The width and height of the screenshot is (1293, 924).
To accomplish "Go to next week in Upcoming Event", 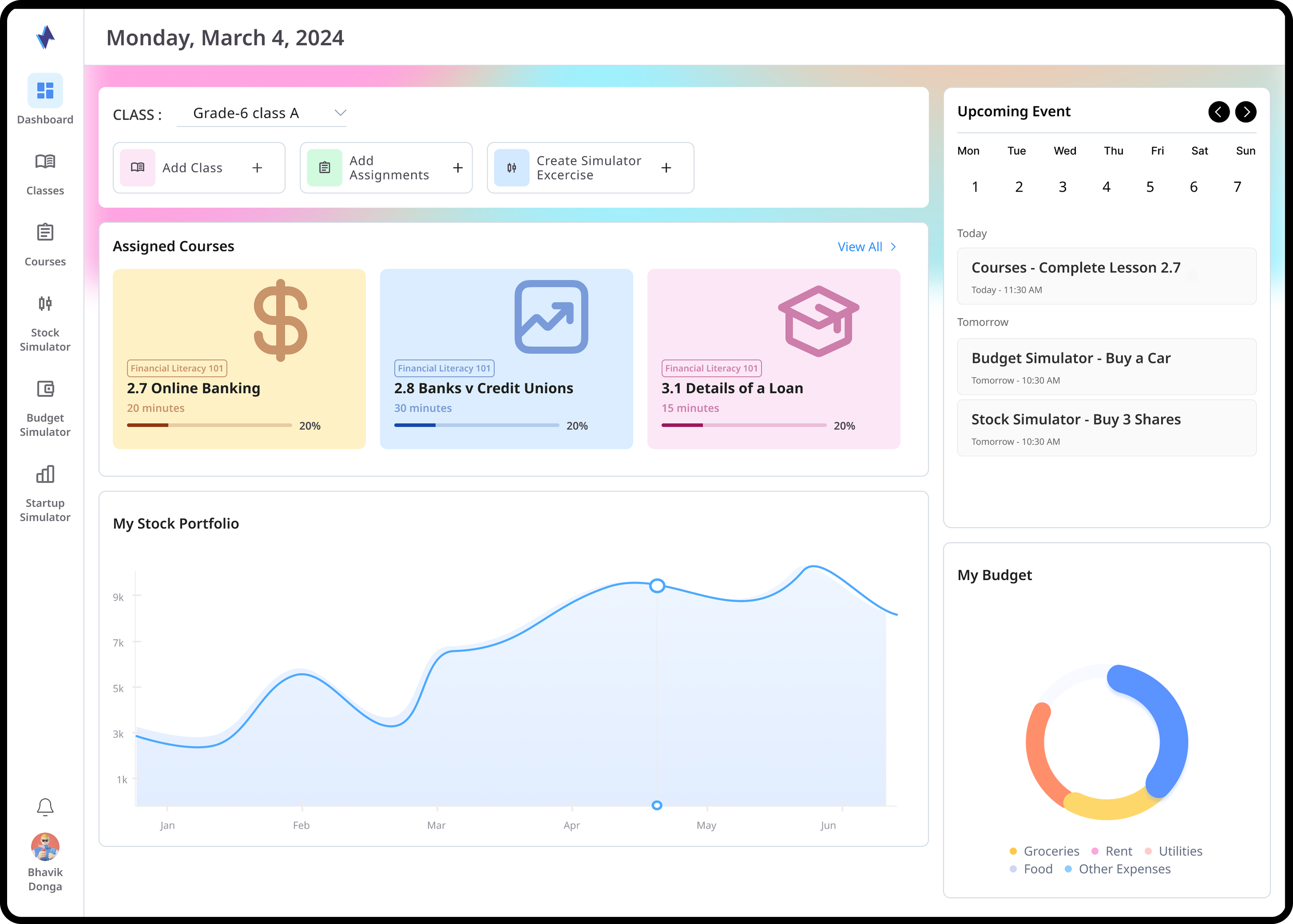I will tap(1246, 112).
